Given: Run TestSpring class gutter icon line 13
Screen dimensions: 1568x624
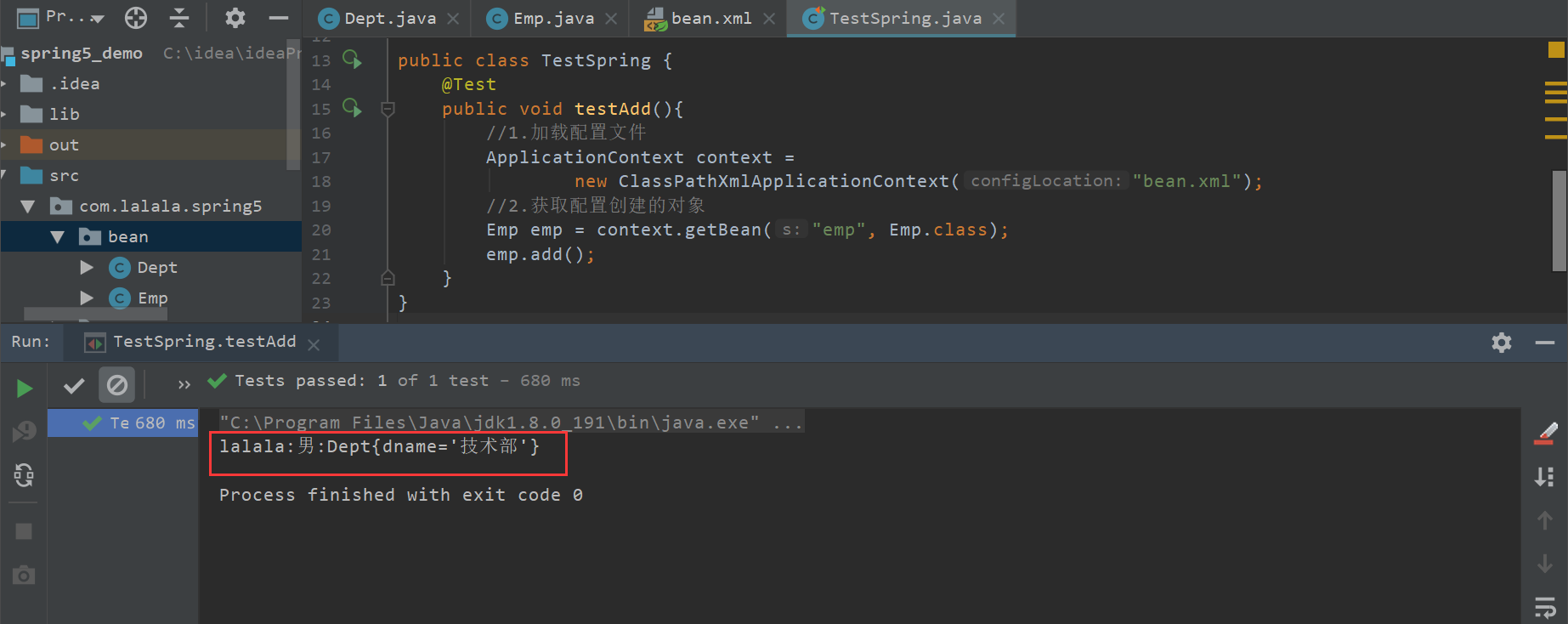Looking at the screenshot, I should point(352,60).
